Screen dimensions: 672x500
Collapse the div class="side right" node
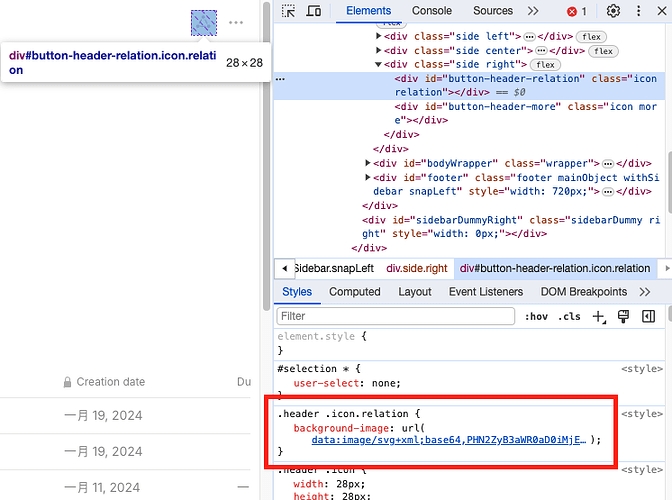[x=379, y=64]
